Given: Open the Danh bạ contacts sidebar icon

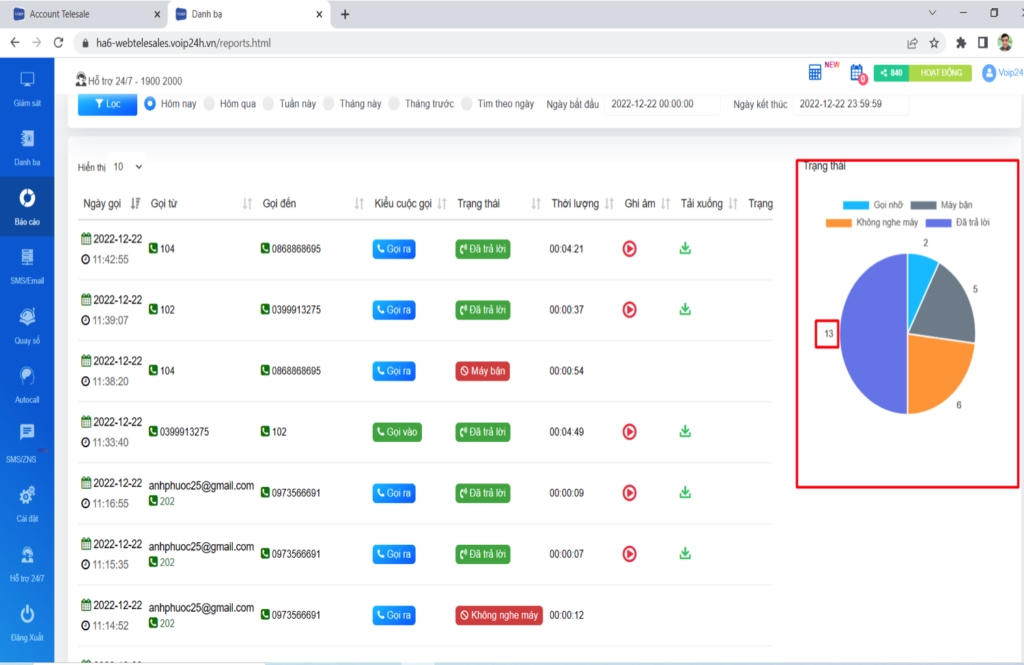Looking at the screenshot, I should coord(27,140).
